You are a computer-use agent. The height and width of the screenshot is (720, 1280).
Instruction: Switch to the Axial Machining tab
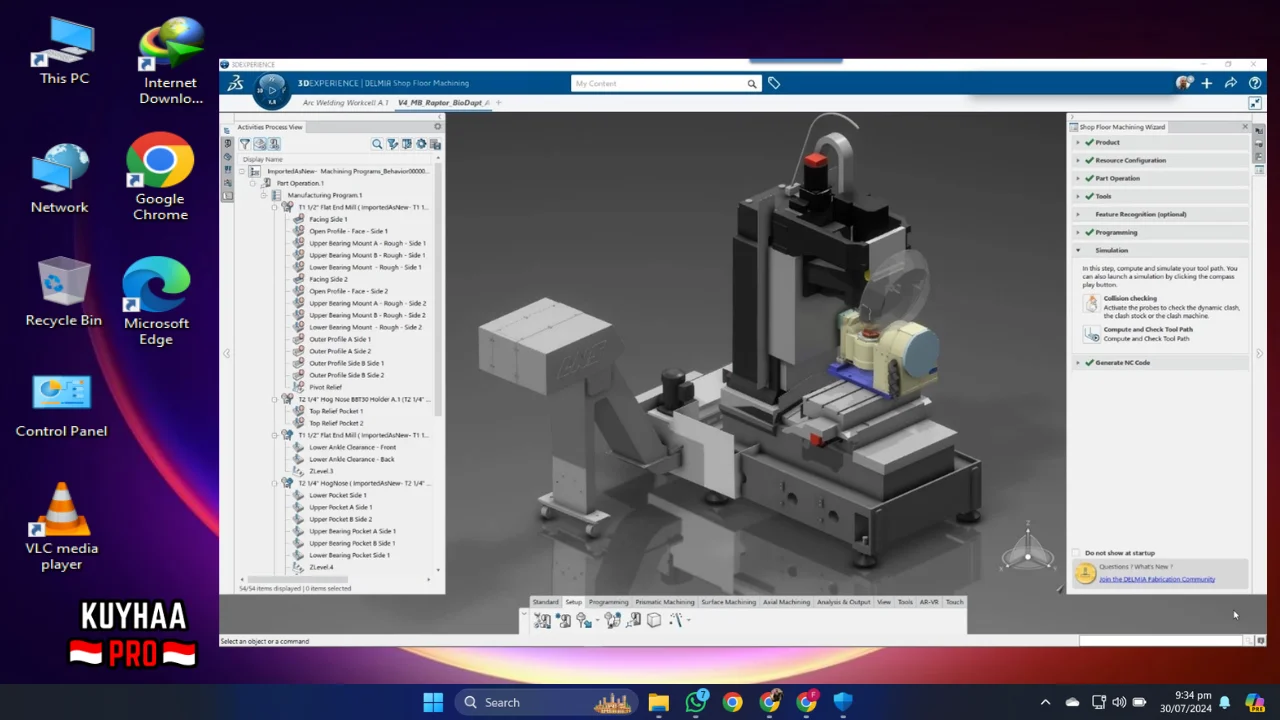[x=786, y=602]
